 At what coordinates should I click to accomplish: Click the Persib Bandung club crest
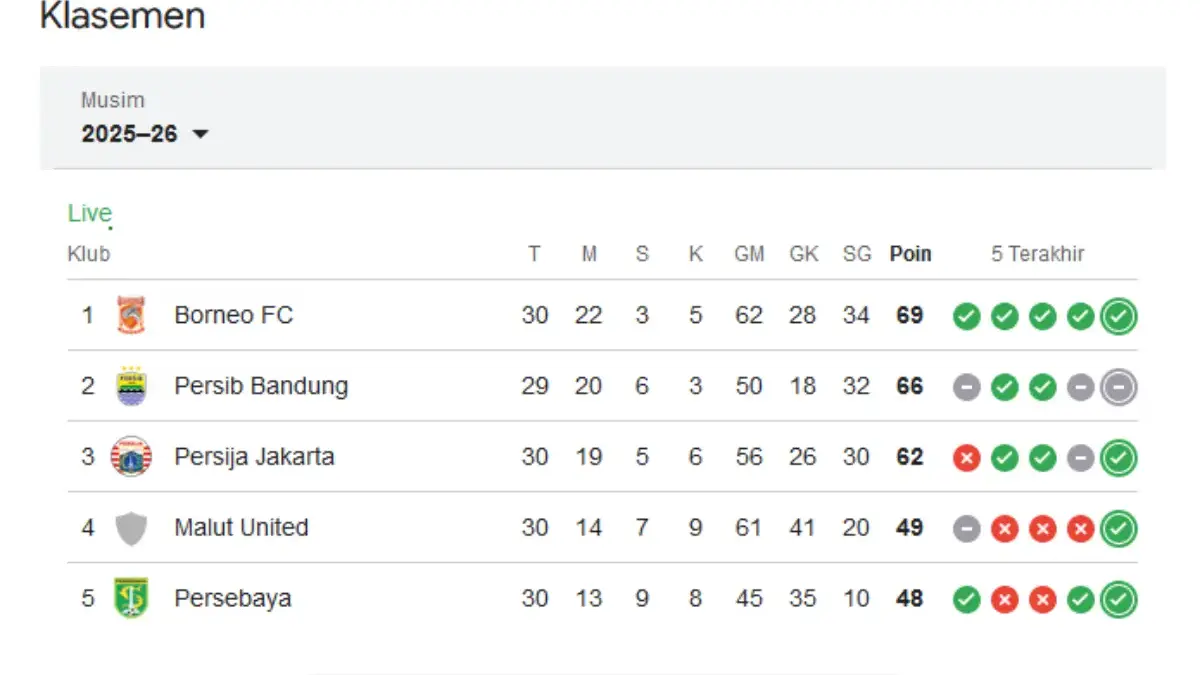(133, 386)
